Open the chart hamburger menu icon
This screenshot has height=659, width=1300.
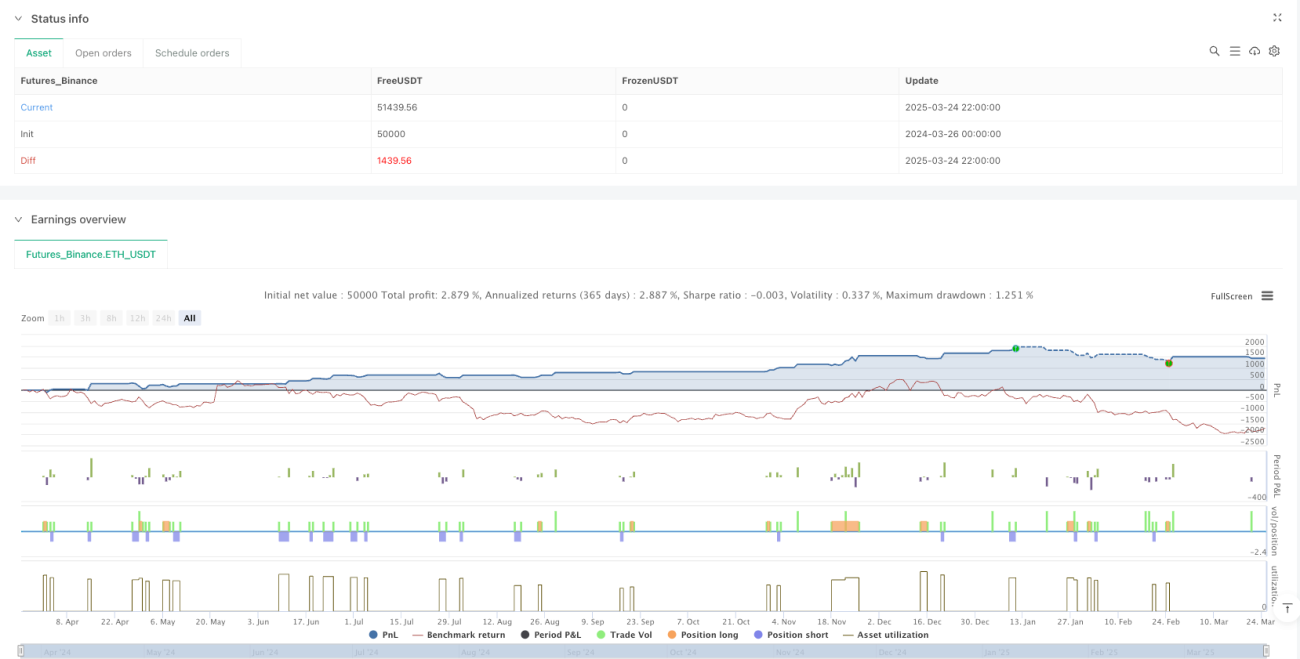1267,296
